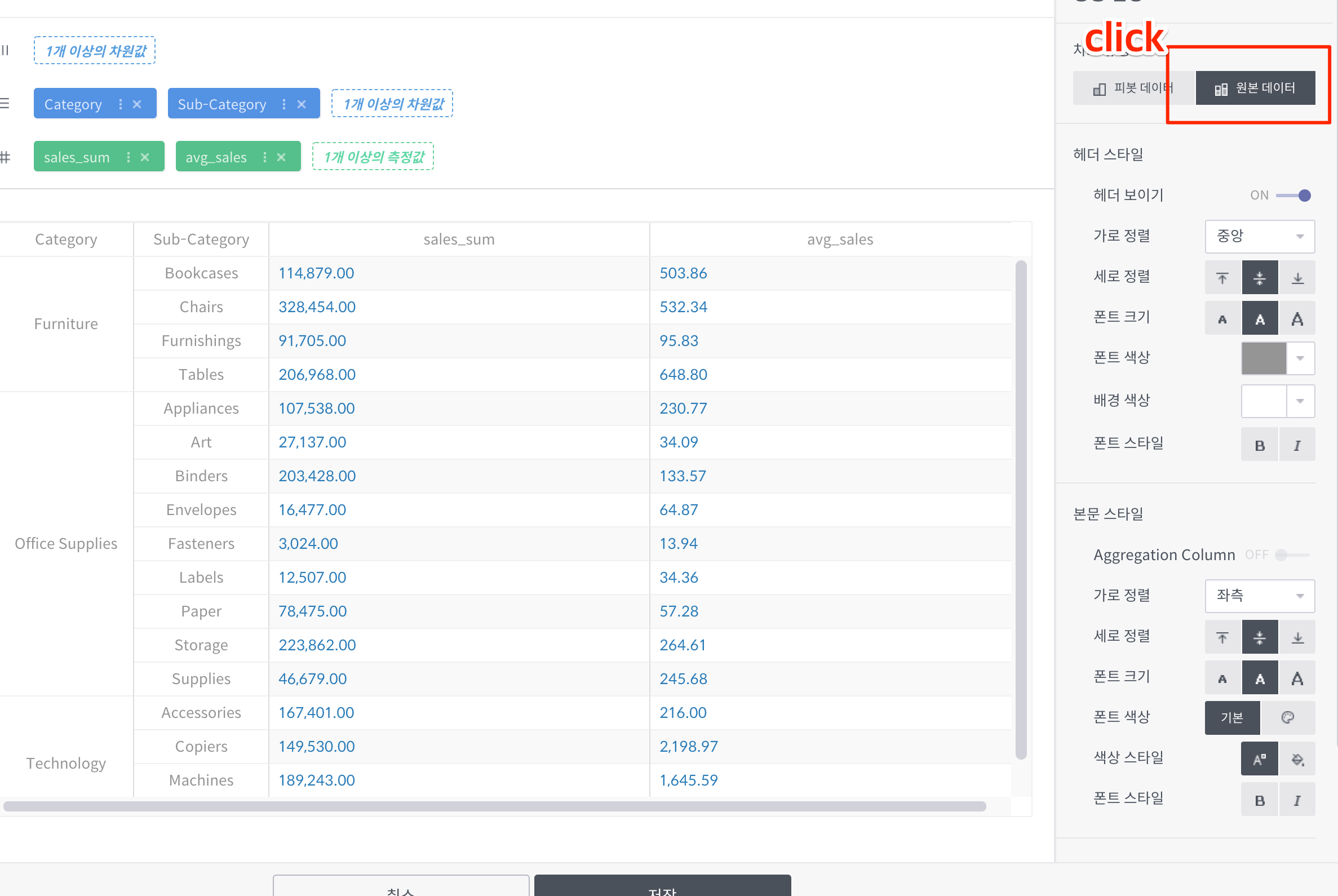1338x896 pixels.
Task: Select background fill color style icon
Action: 1297,759
